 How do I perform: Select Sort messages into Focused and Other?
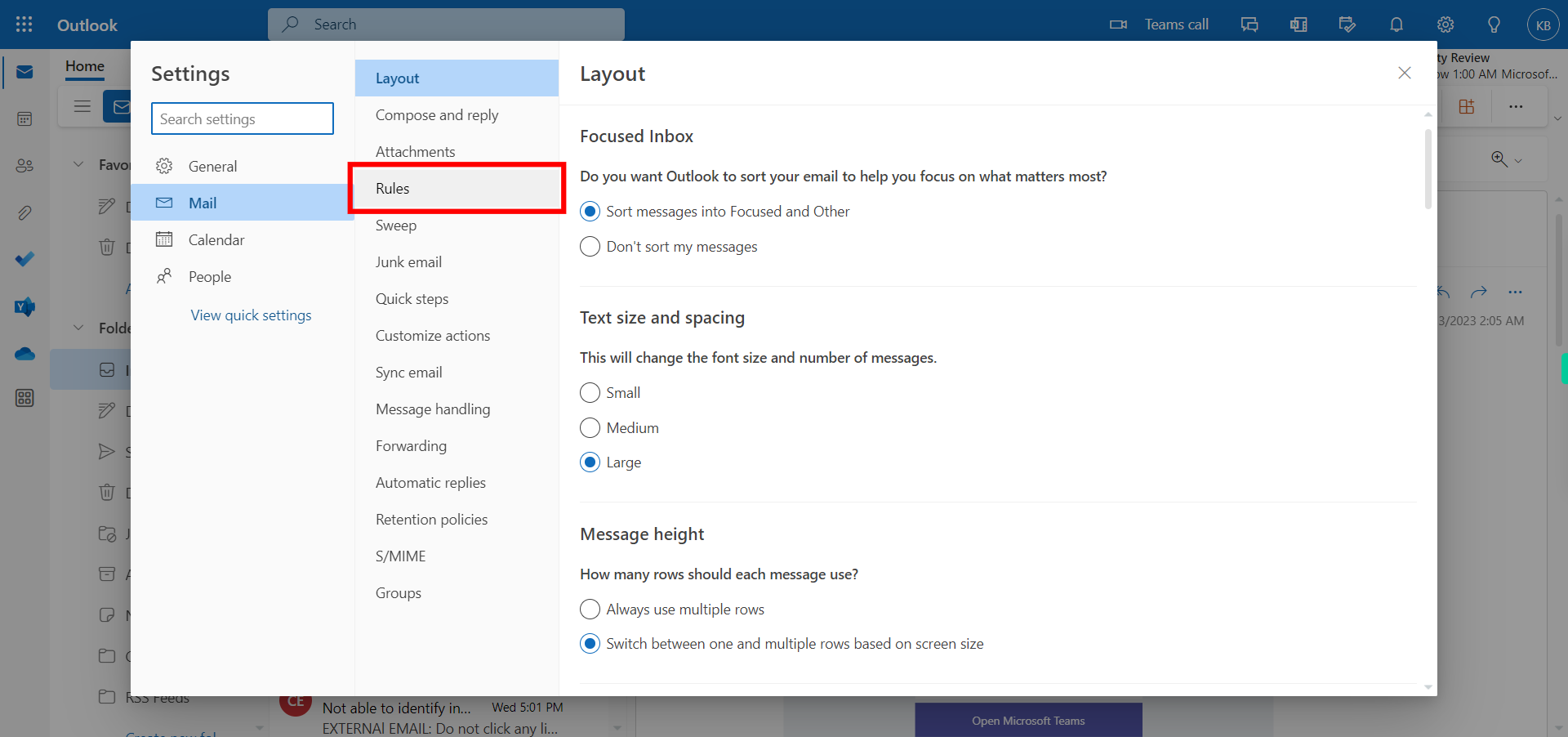pos(590,212)
